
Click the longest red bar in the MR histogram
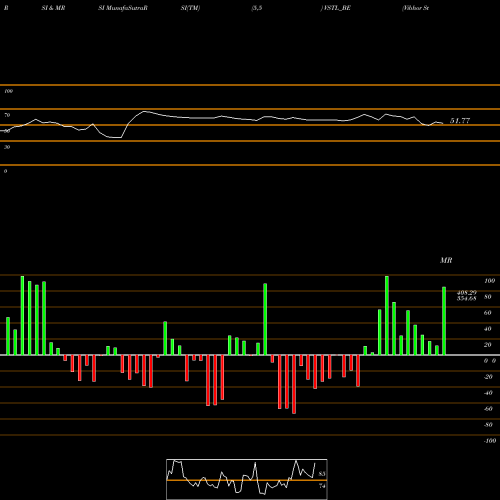[x=294, y=384]
